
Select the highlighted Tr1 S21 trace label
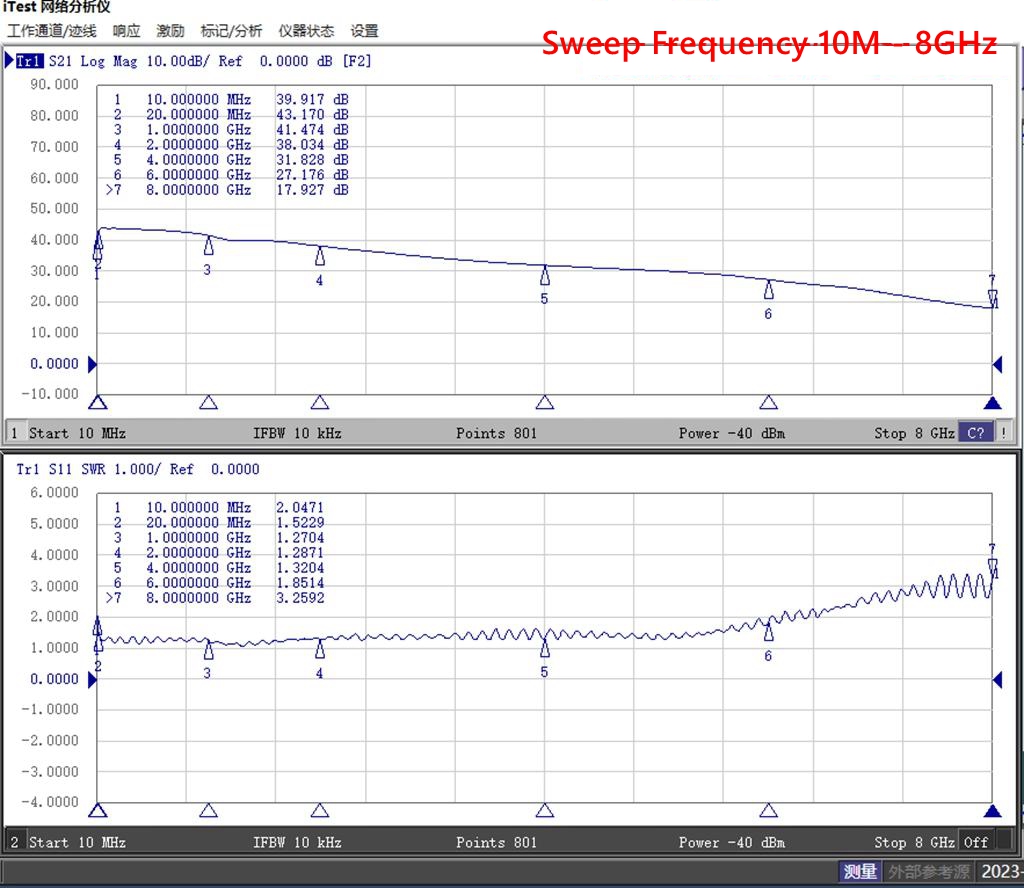point(29,61)
